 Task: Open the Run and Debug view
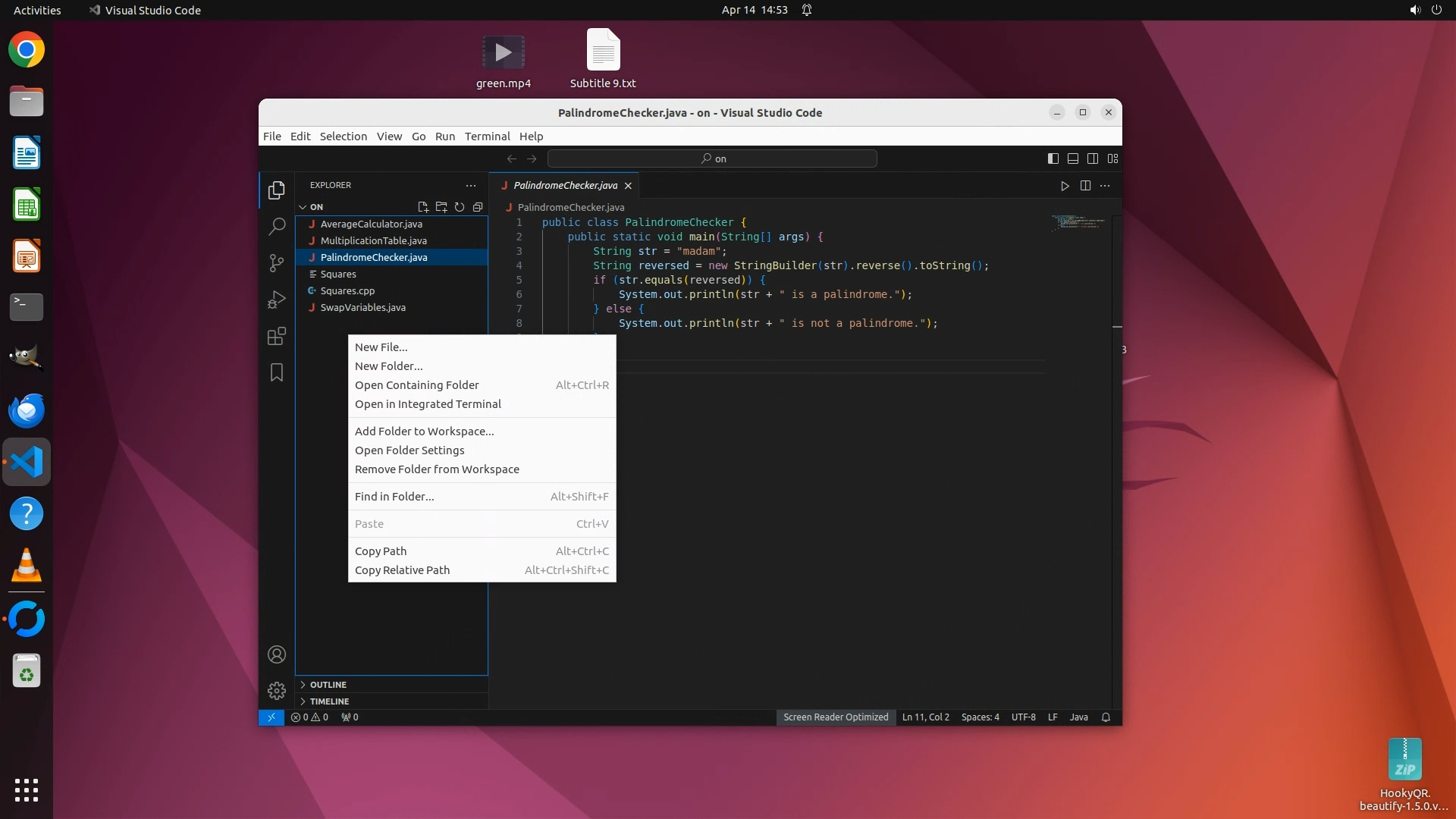[x=277, y=300]
